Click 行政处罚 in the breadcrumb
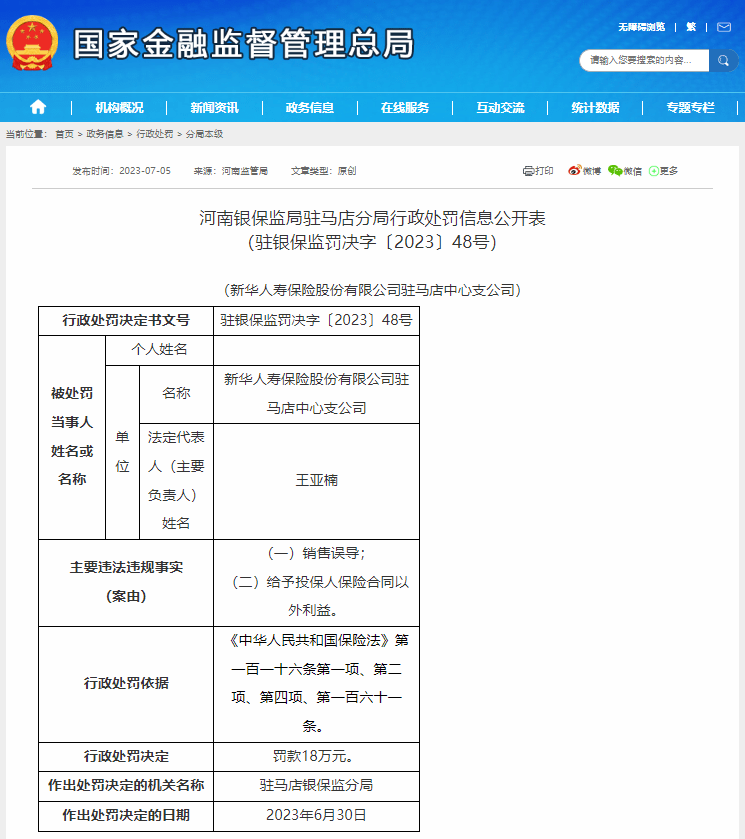Image resolution: width=745 pixels, height=839 pixels. click(x=155, y=134)
